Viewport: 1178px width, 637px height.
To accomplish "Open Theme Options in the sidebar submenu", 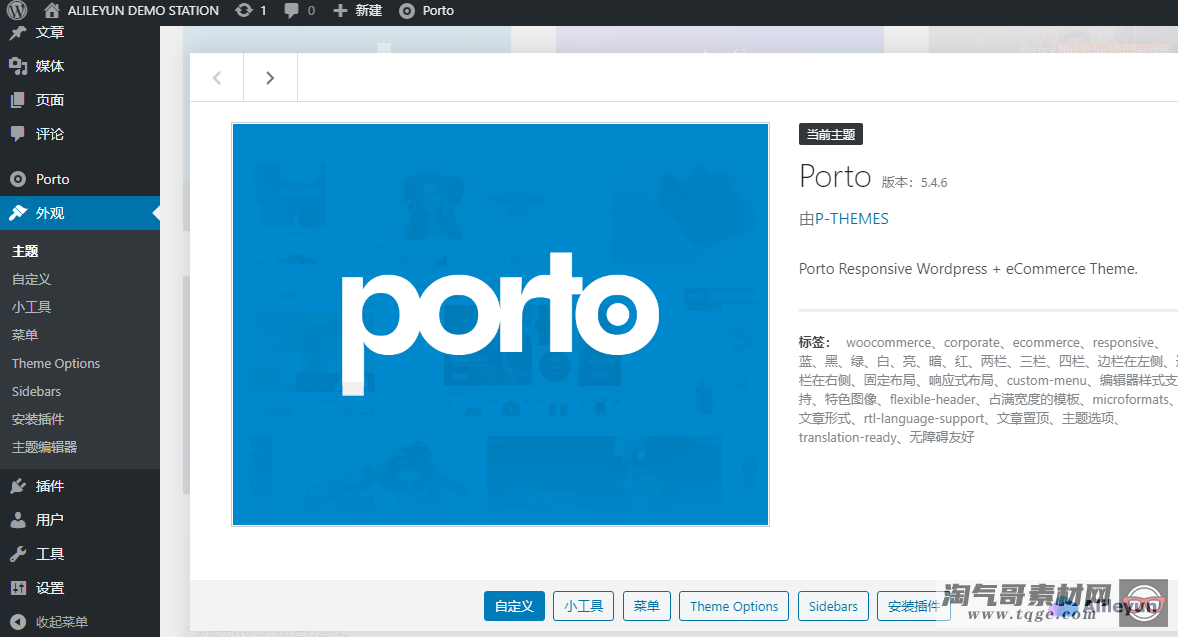I will (56, 363).
